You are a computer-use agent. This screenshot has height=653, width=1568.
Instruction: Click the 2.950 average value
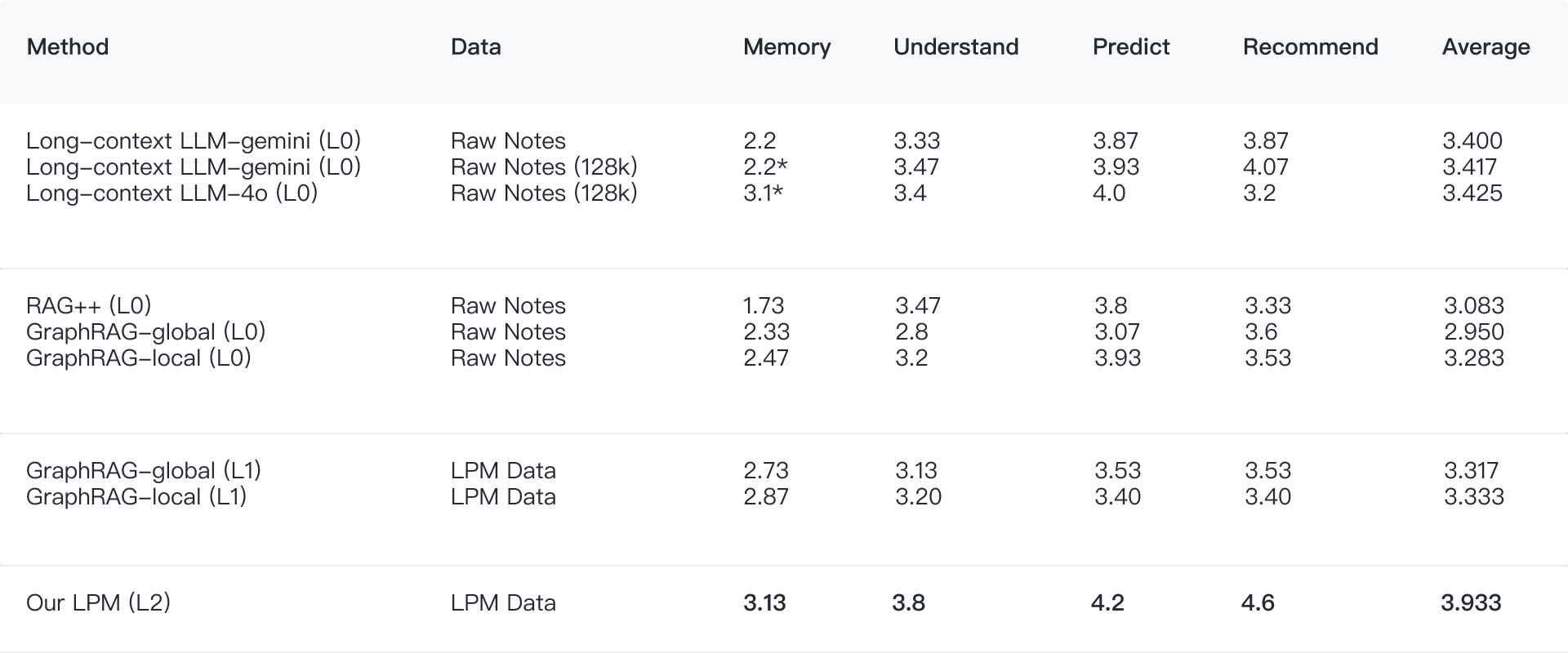point(1474,332)
